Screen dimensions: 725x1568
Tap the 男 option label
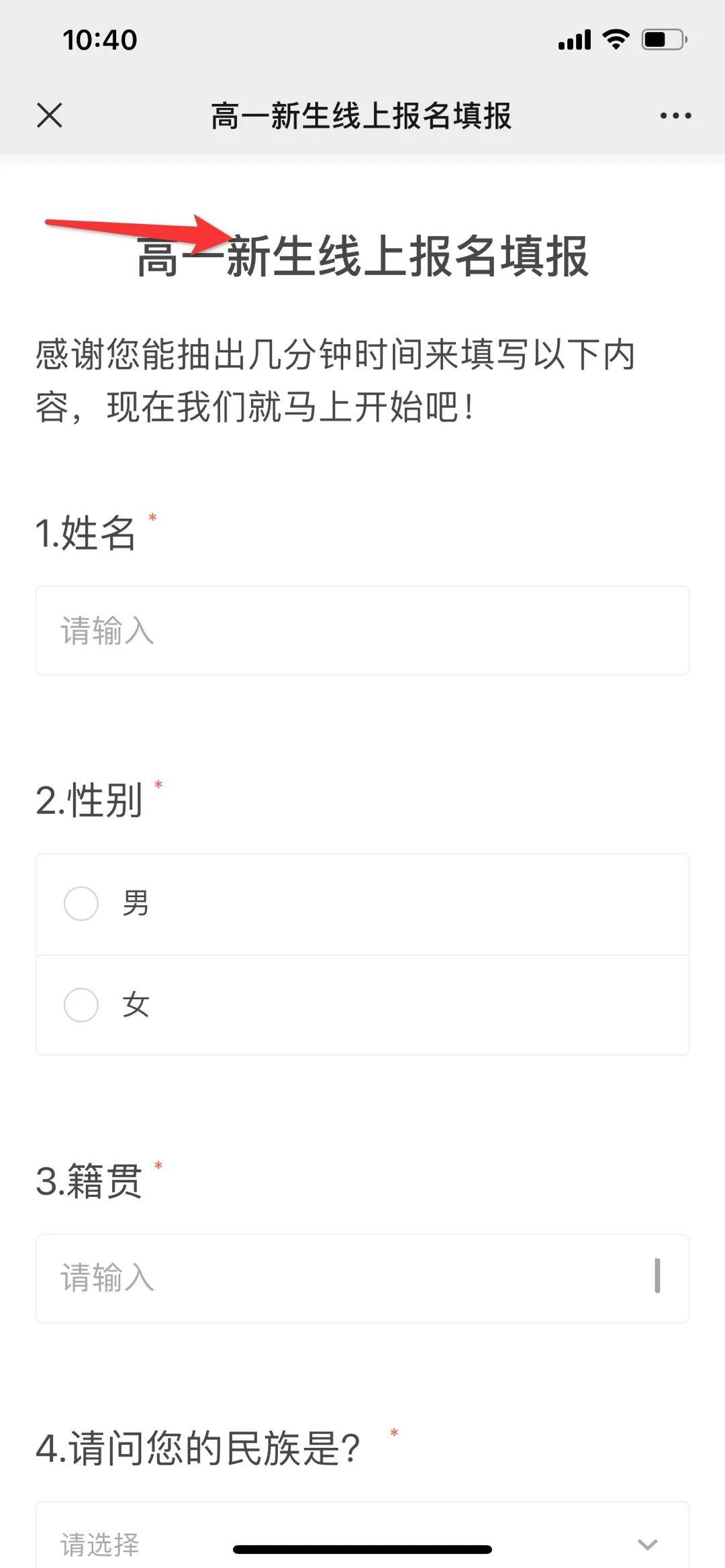[x=136, y=903]
